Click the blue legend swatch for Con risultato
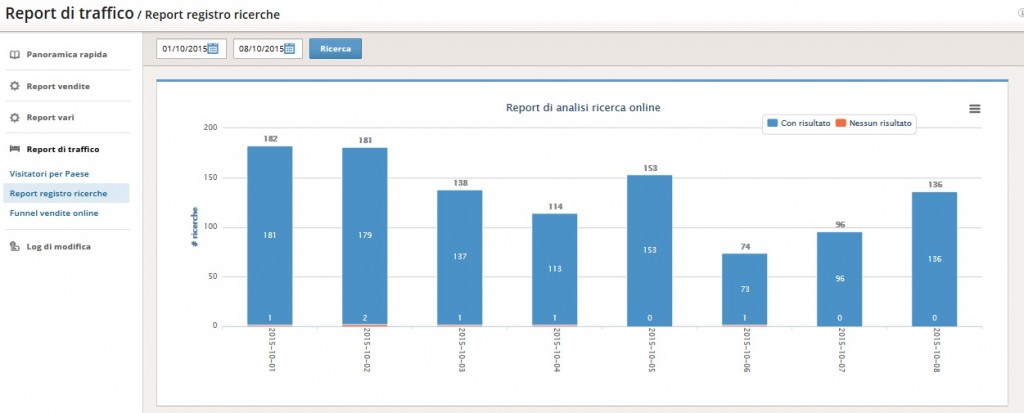This screenshot has width=1024, height=413. click(773, 123)
